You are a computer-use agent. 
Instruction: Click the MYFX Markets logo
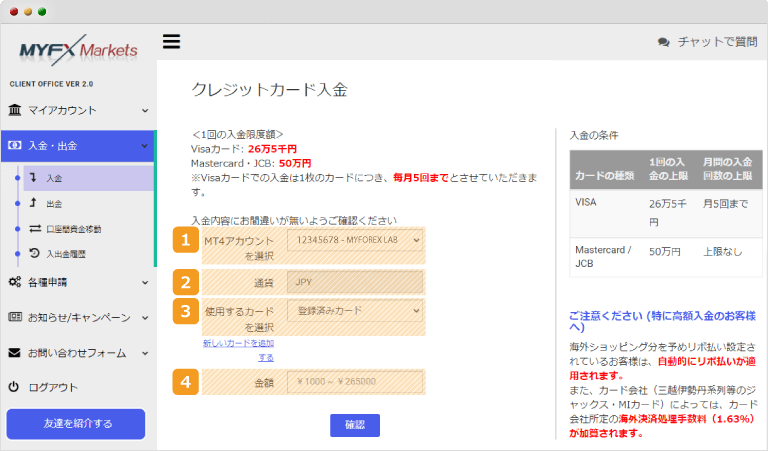coord(78,50)
